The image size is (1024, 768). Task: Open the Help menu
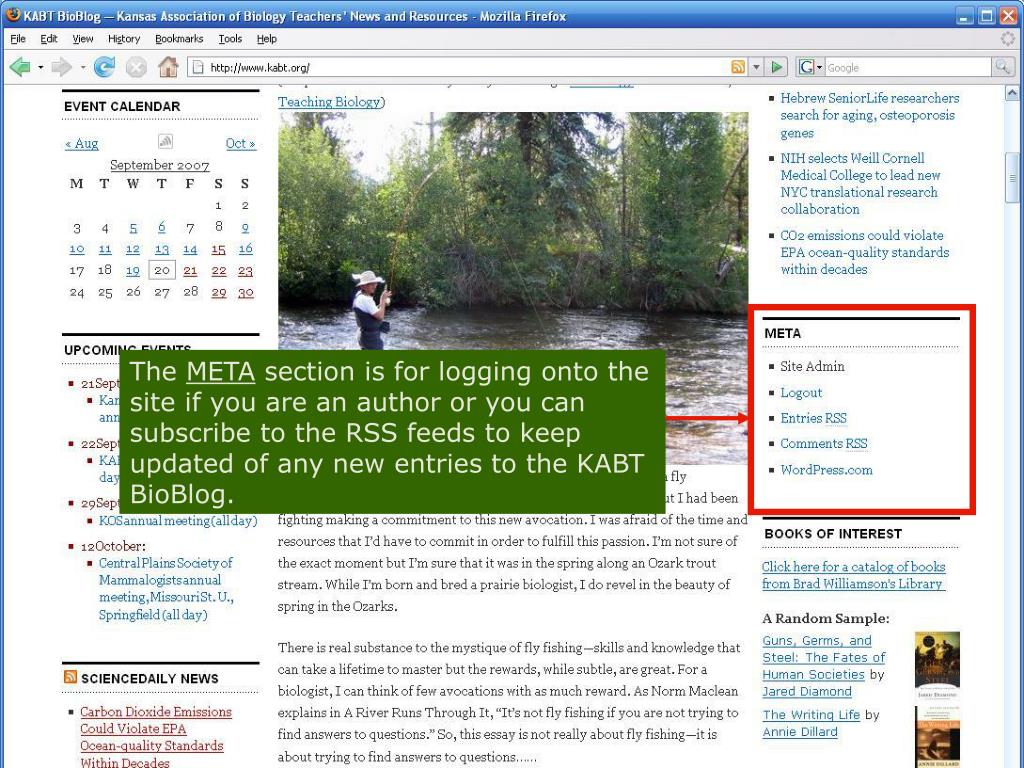[x=266, y=39]
